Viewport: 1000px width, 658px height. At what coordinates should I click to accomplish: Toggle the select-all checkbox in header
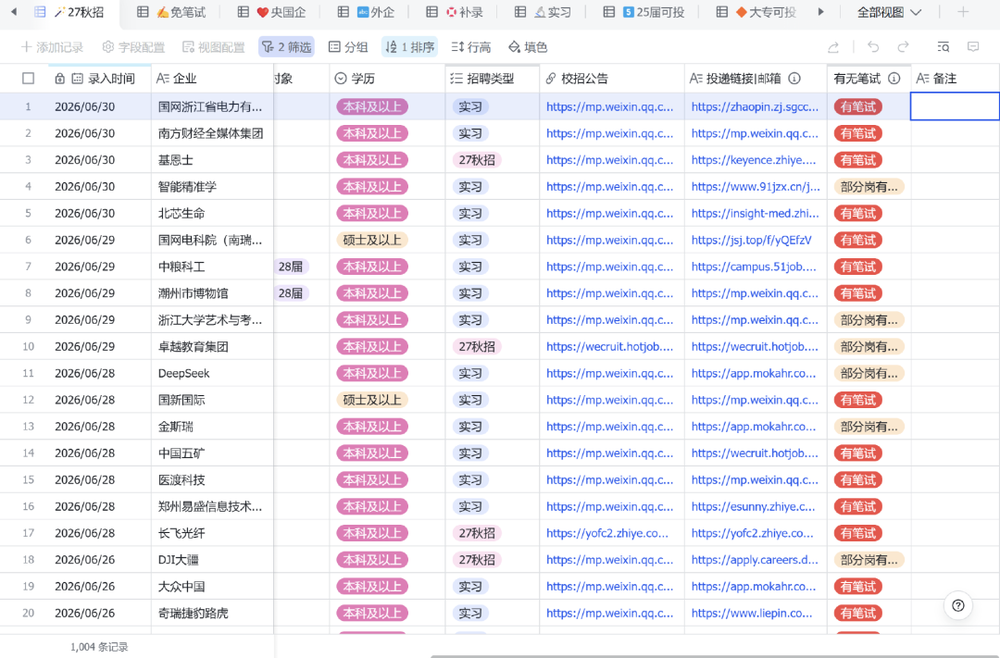[28, 78]
